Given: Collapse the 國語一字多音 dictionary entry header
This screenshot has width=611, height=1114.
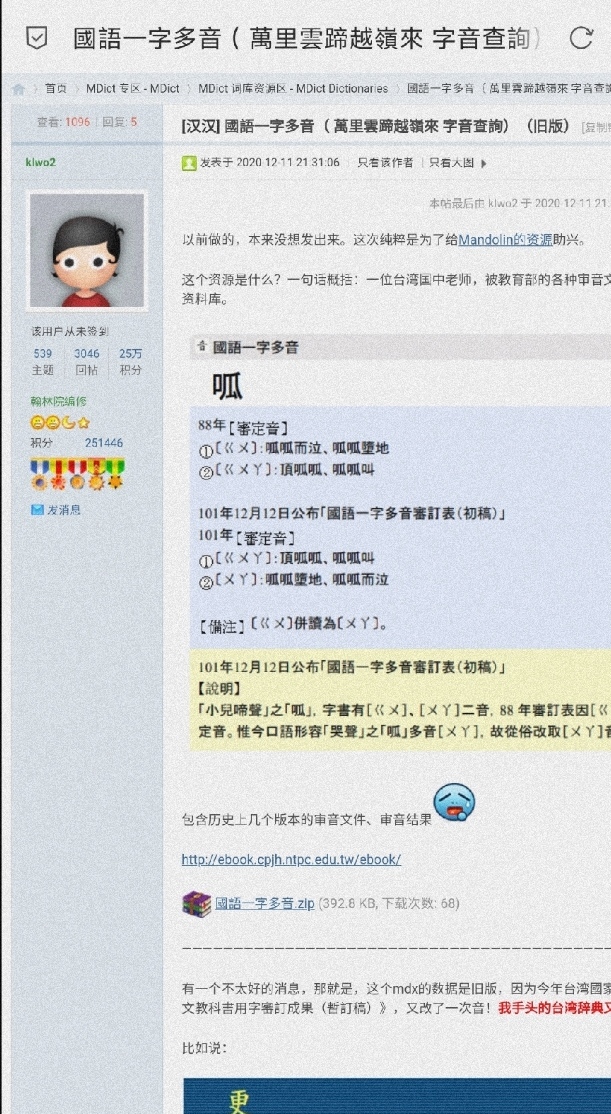Looking at the screenshot, I should pyautogui.click(x=202, y=347).
